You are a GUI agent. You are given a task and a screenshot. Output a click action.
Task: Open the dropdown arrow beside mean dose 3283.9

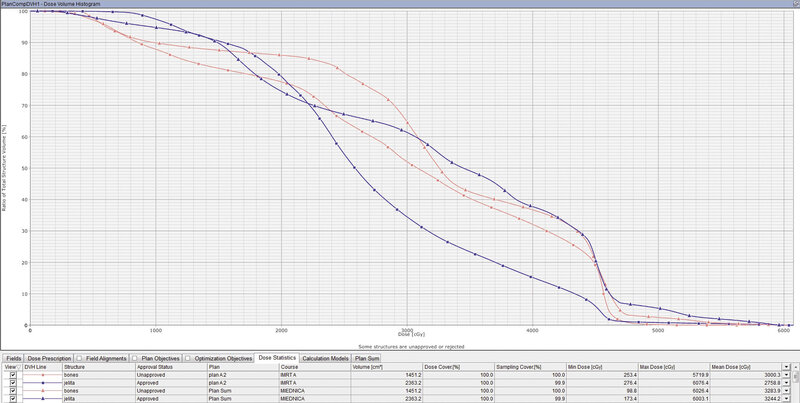coord(786,391)
